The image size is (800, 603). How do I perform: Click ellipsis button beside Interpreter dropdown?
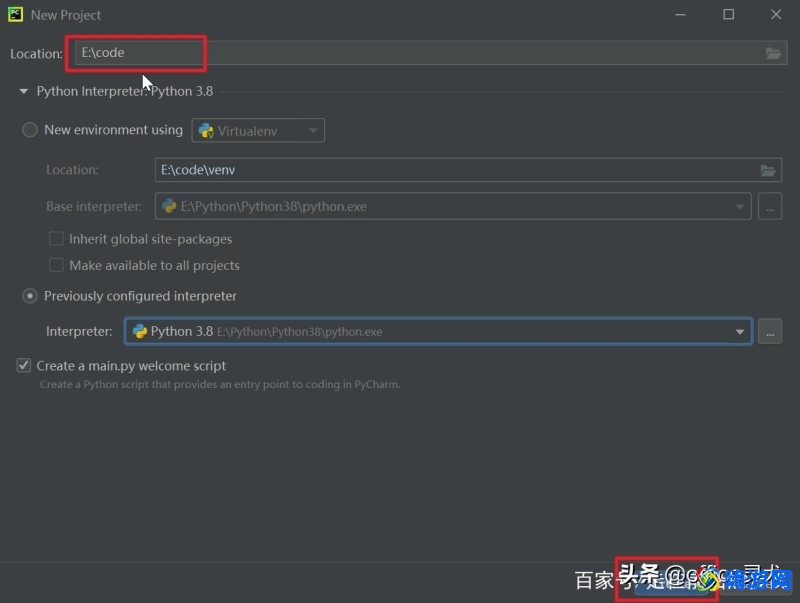tap(770, 332)
